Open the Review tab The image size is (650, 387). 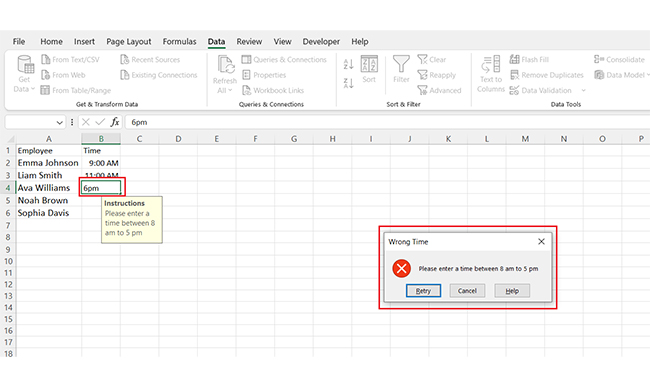[249, 41]
